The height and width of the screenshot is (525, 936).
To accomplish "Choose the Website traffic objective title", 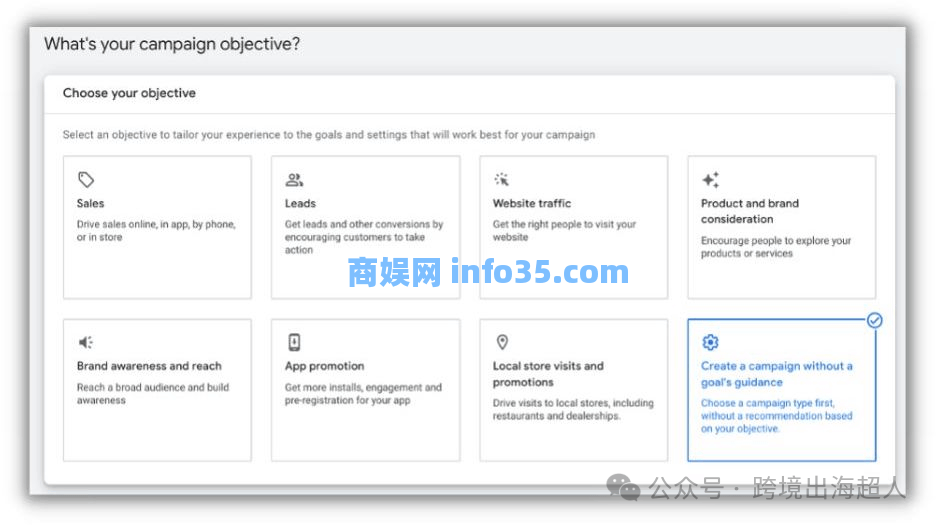I will [532, 203].
